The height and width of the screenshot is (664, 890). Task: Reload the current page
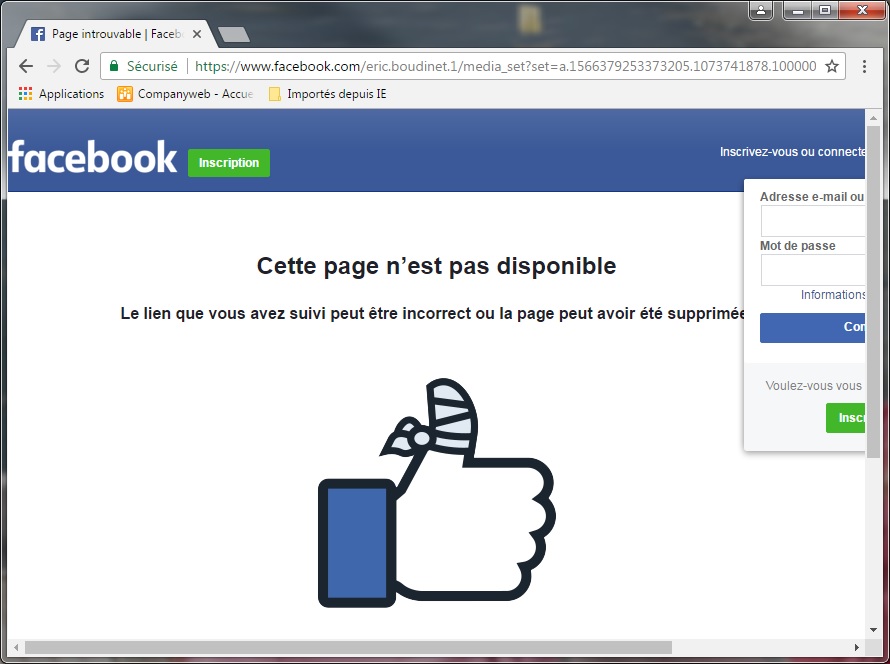82,66
